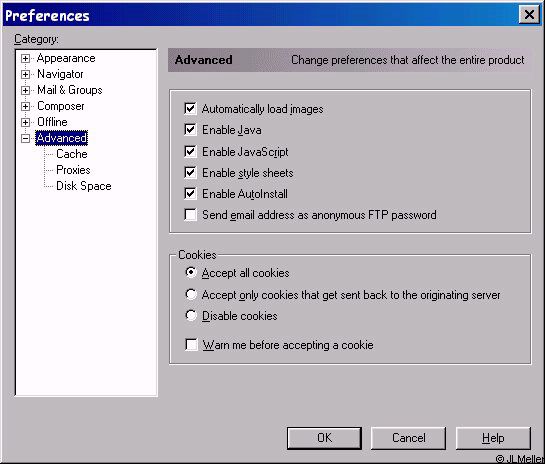This screenshot has width=545, height=464.
Task: Click the Cancel button
Action: click(x=408, y=438)
